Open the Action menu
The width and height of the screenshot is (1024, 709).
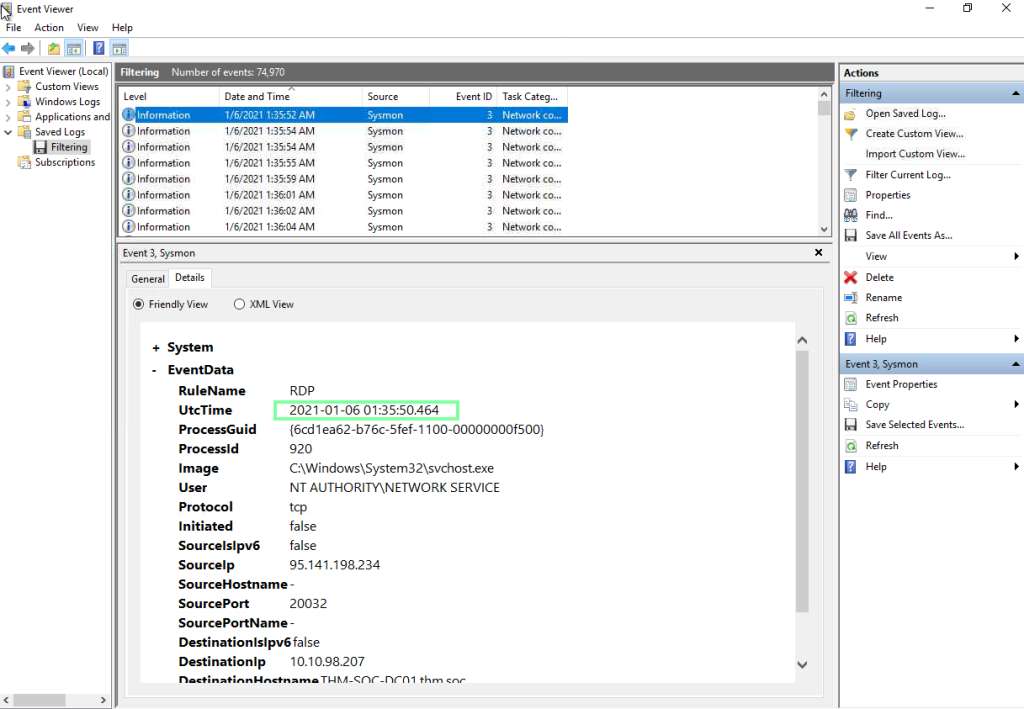49,27
